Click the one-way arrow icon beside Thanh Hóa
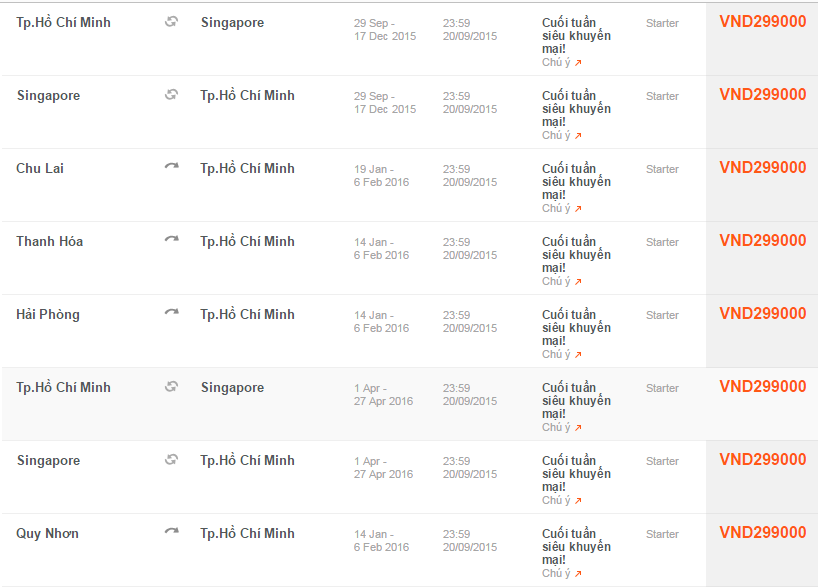This screenshot has width=818, height=587. click(x=171, y=240)
